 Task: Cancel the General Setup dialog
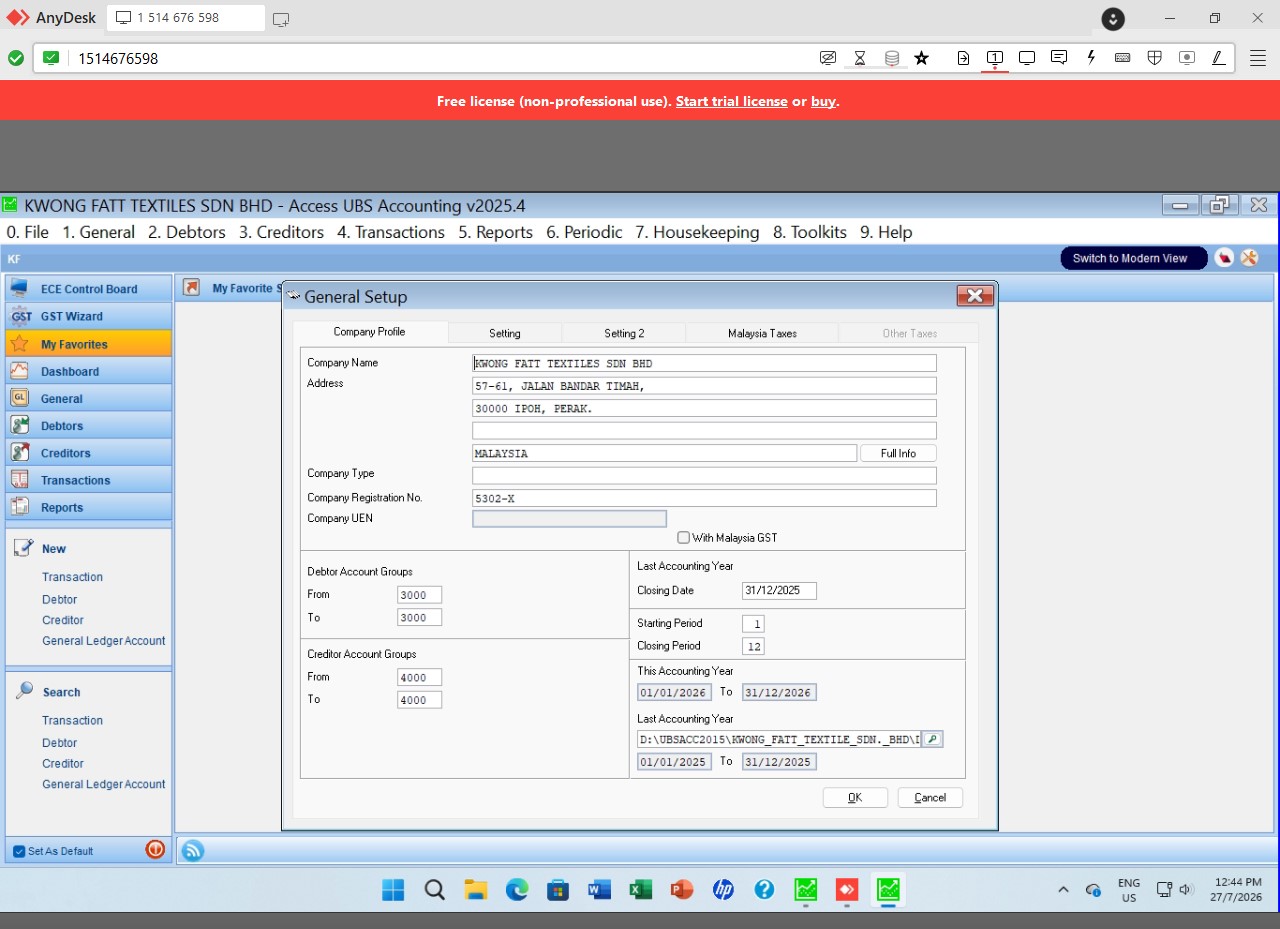pyautogui.click(x=930, y=797)
